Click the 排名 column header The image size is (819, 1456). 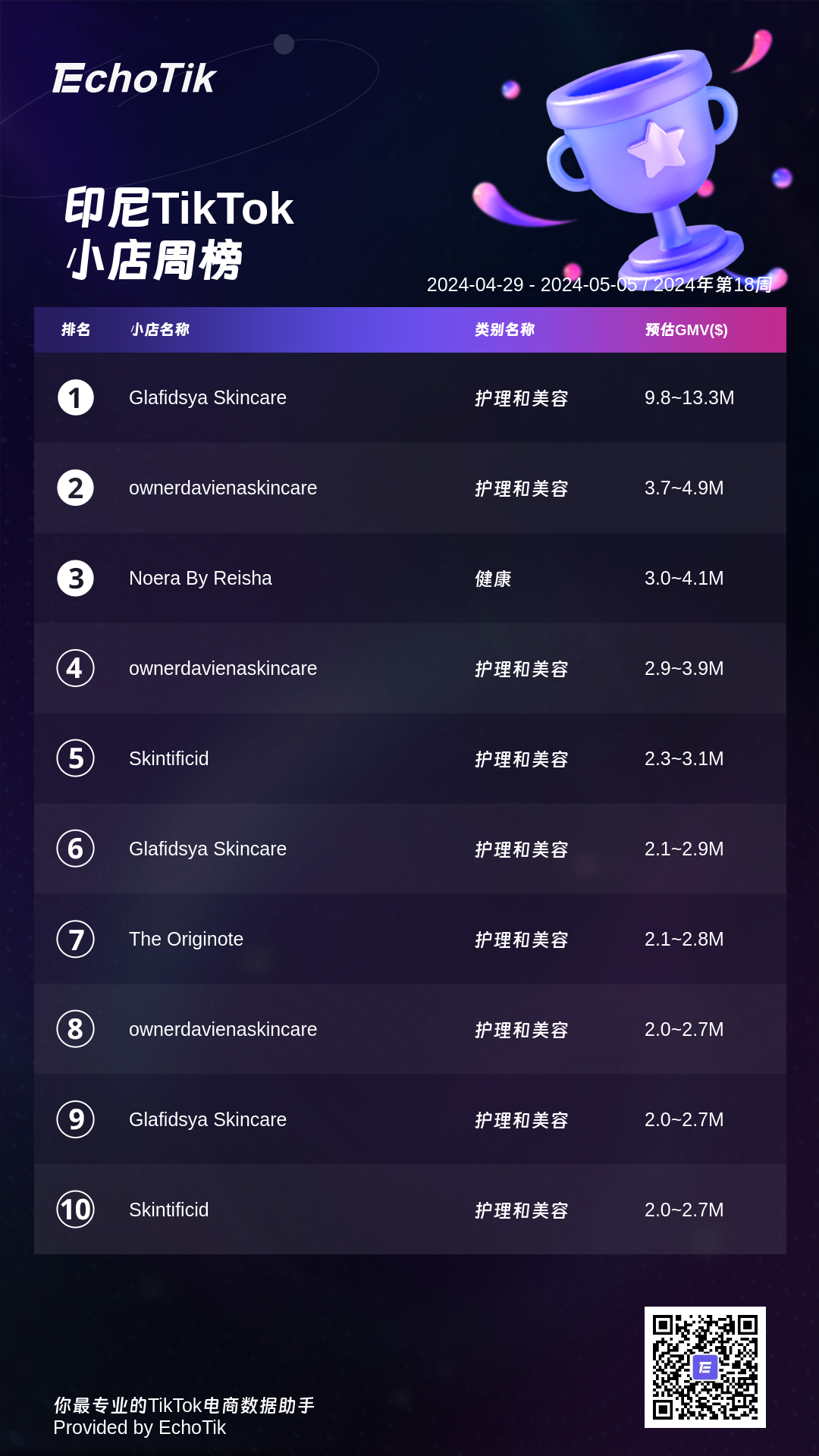coord(76,330)
